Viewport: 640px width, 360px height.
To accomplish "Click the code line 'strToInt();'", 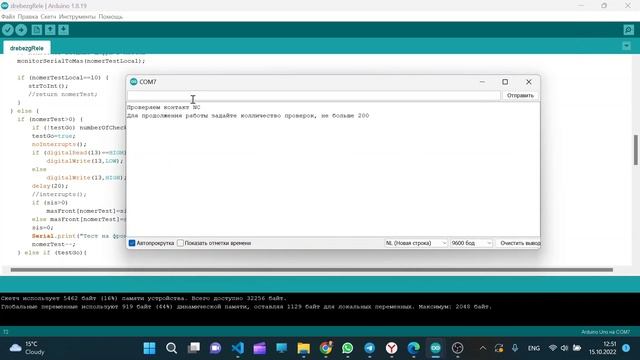I will tap(48, 86).
